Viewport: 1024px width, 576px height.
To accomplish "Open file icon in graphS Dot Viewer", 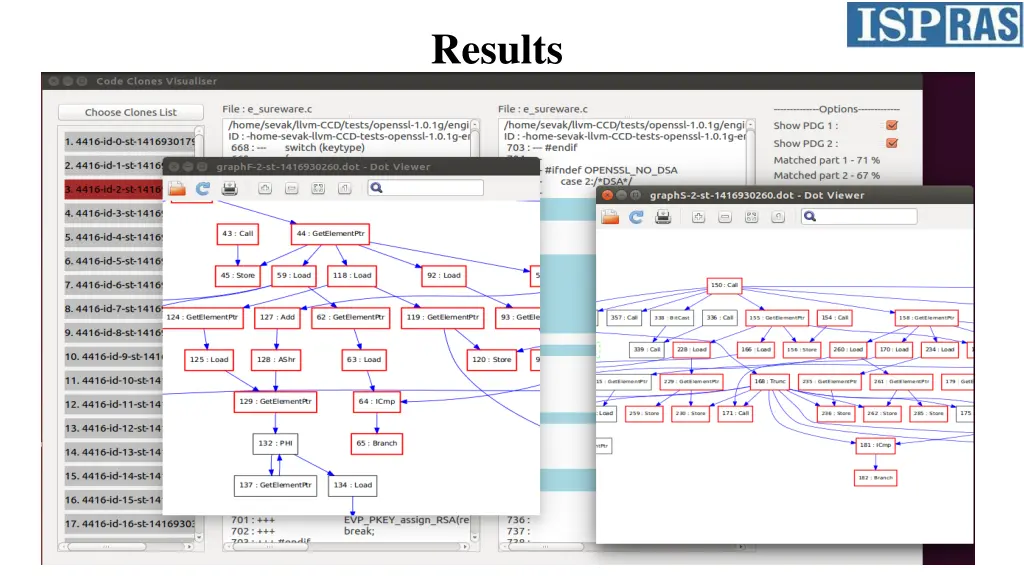I will 610,217.
